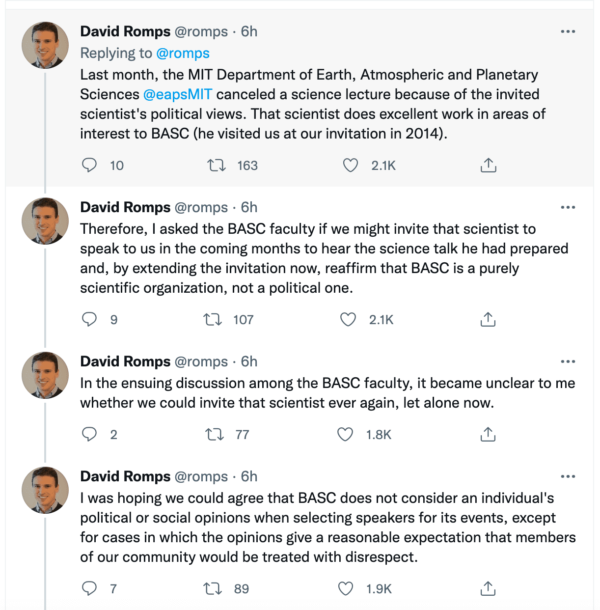600x610 pixels.
Task: Reply to the 'Therefore, I asked' tweet
Action: (x=87, y=320)
